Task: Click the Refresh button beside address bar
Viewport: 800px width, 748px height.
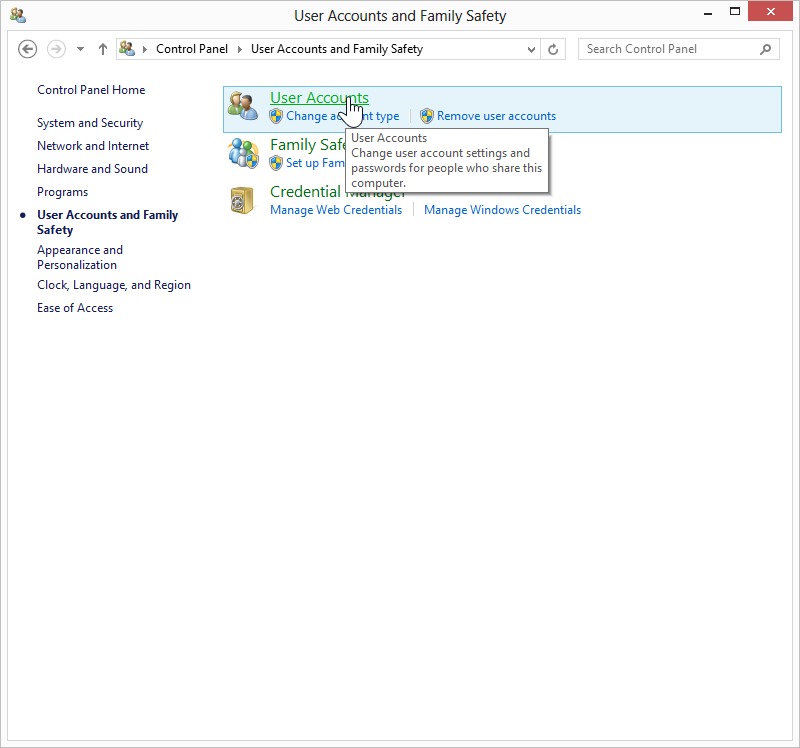Action: 554,49
